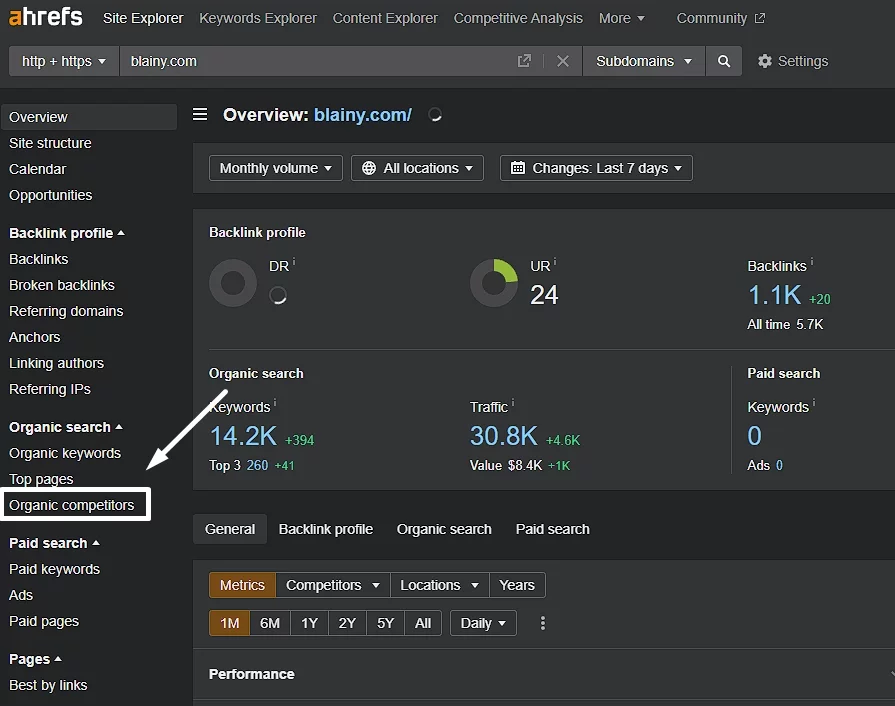This screenshot has height=706, width=895.
Task: Toggle the hamburger sidebar menu icon
Action: tap(200, 114)
